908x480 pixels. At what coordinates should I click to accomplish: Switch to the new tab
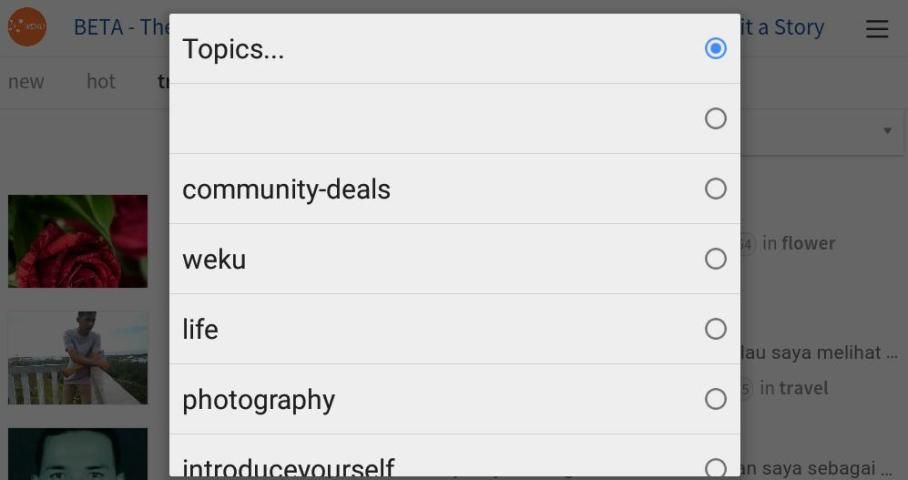(26, 82)
